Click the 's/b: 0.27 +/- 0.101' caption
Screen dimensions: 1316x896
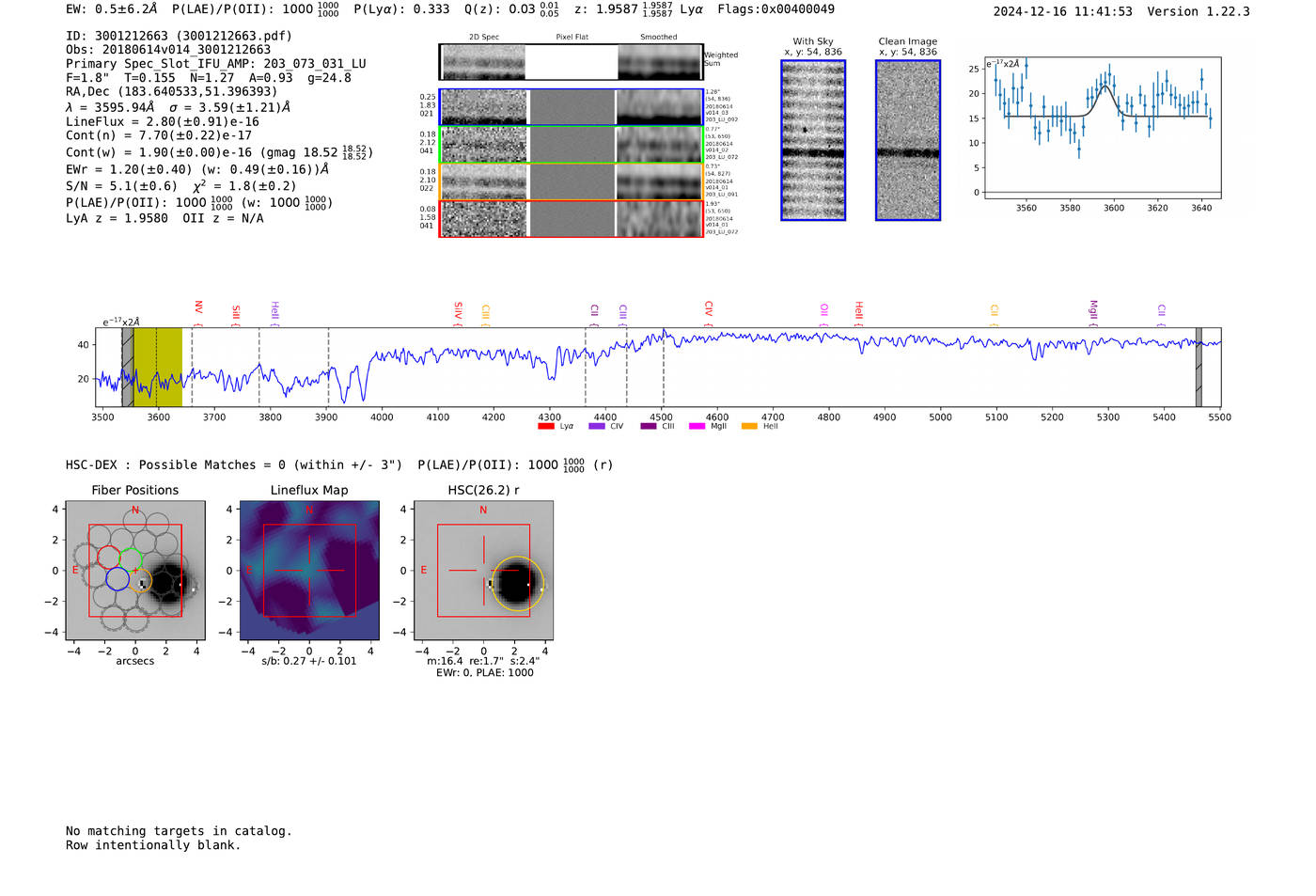click(x=309, y=661)
